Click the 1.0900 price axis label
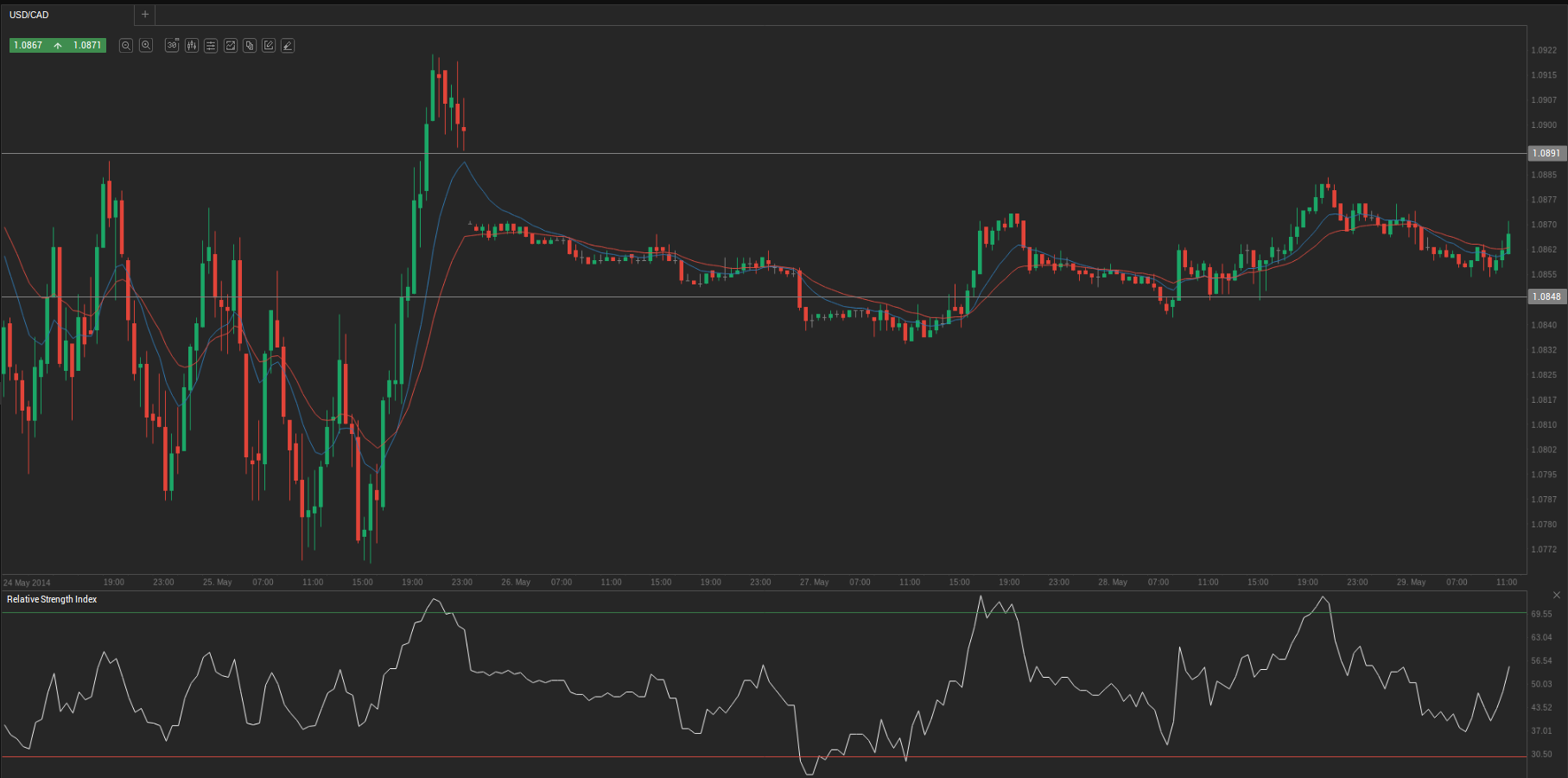The width and height of the screenshot is (1568, 778). (1544, 125)
